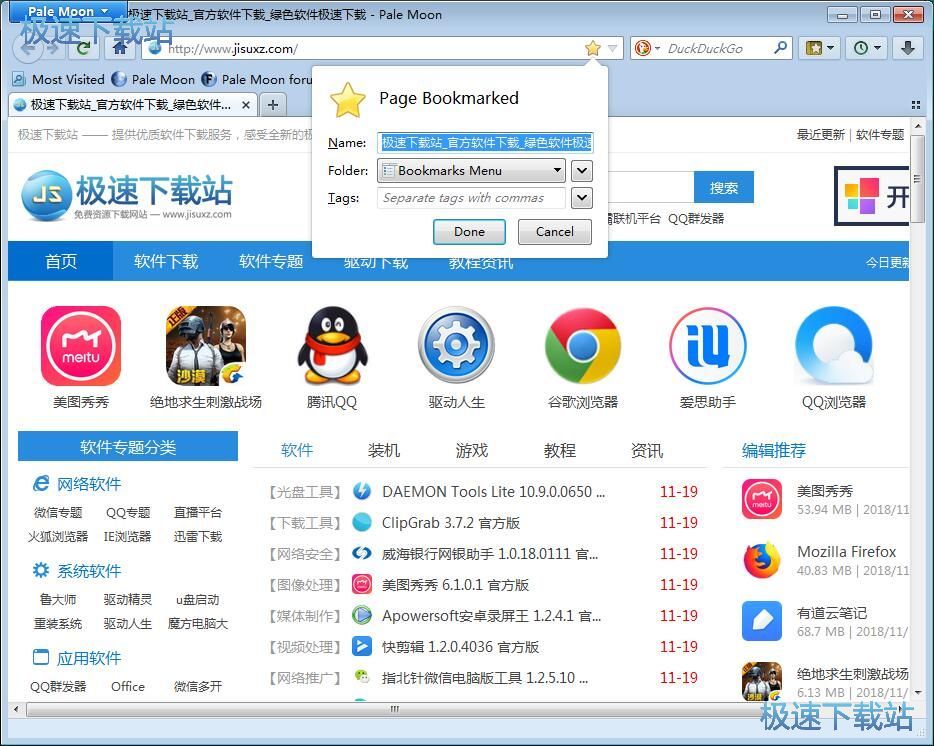Open the 鲁大师 topic link
The image size is (934, 746).
tap(58, 599)
